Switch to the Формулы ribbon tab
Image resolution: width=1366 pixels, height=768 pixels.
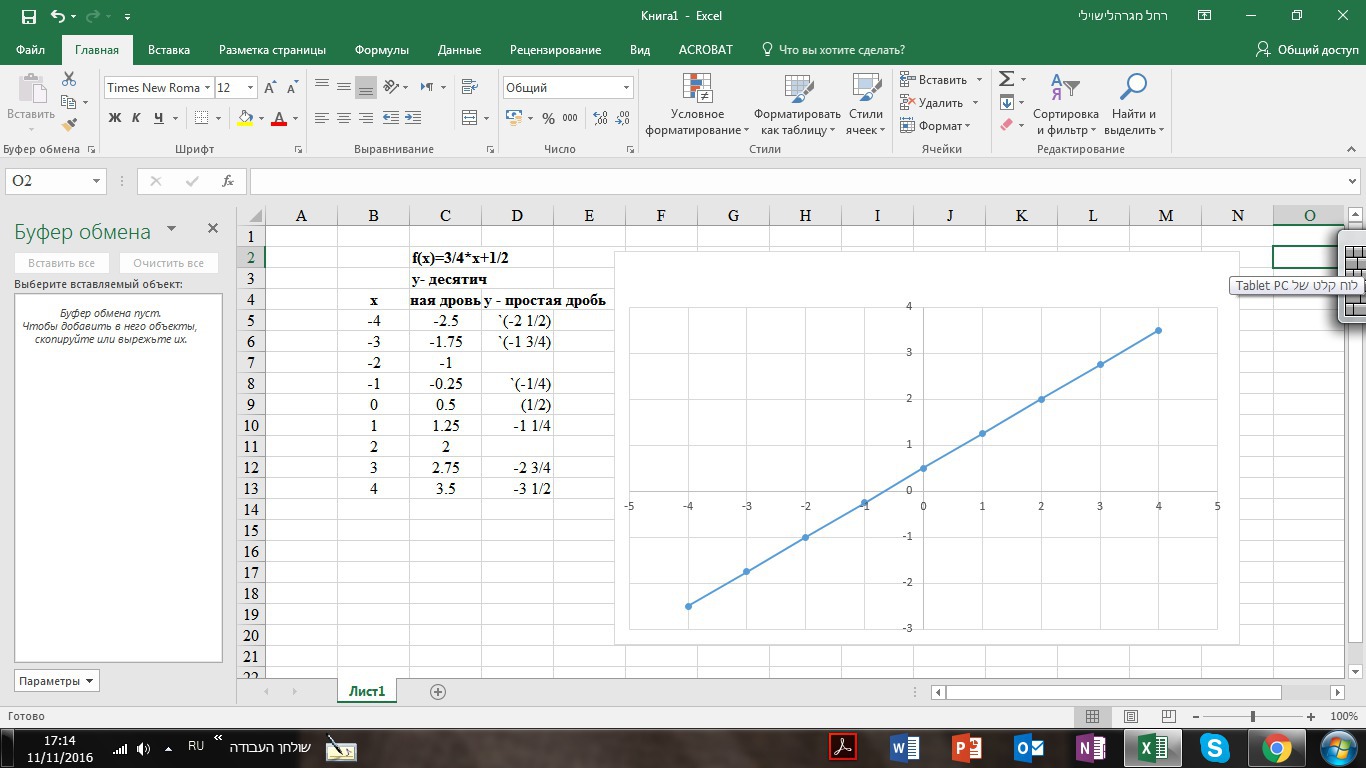click(x=381, y=50)
